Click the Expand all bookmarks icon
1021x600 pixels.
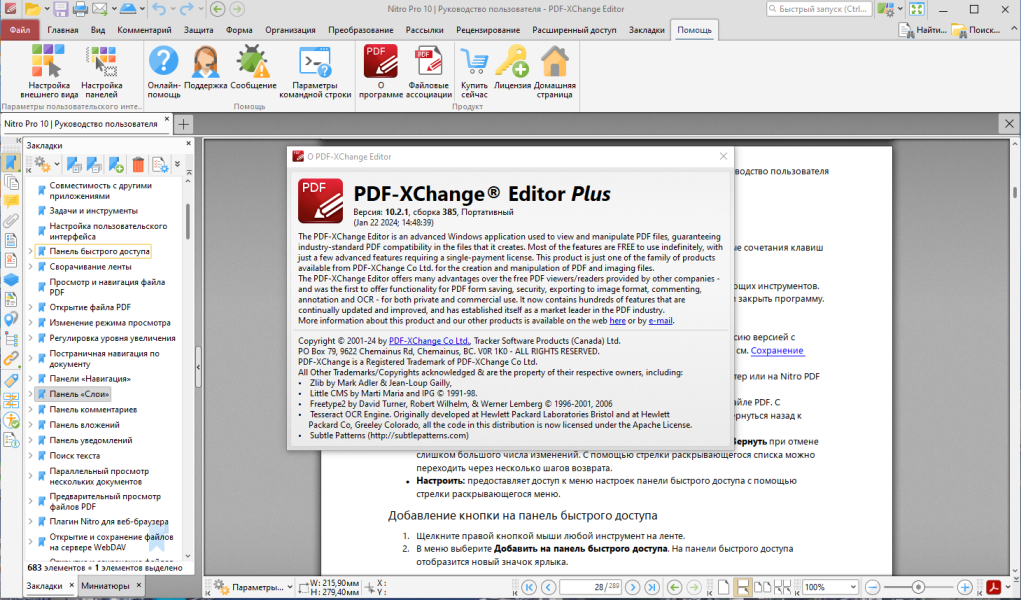[x=74, y=165]
